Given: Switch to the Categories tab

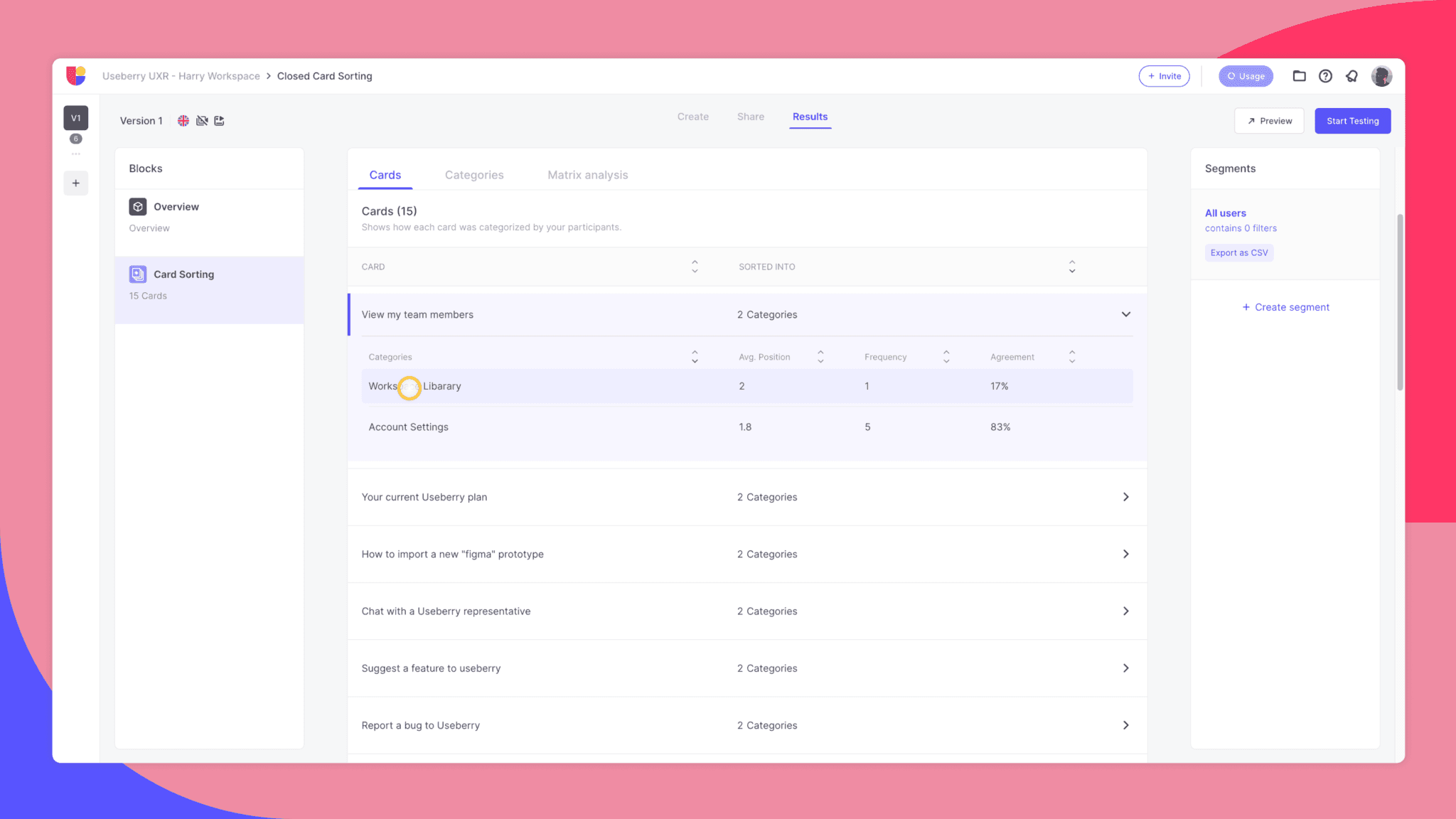Looking at the screenshot, I should [474, 175].
